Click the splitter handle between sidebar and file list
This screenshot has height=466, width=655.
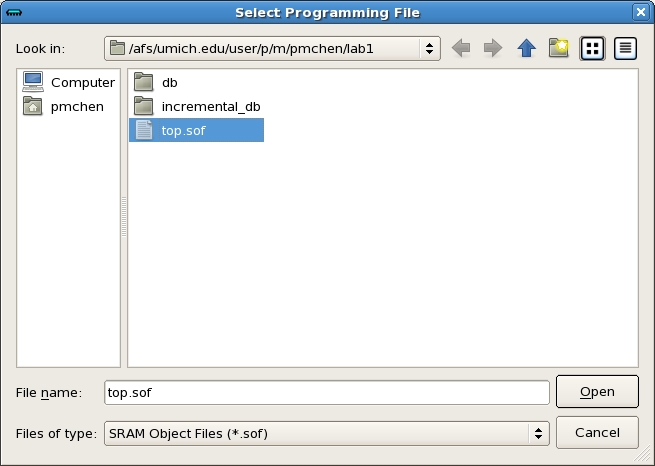point(124,217)
